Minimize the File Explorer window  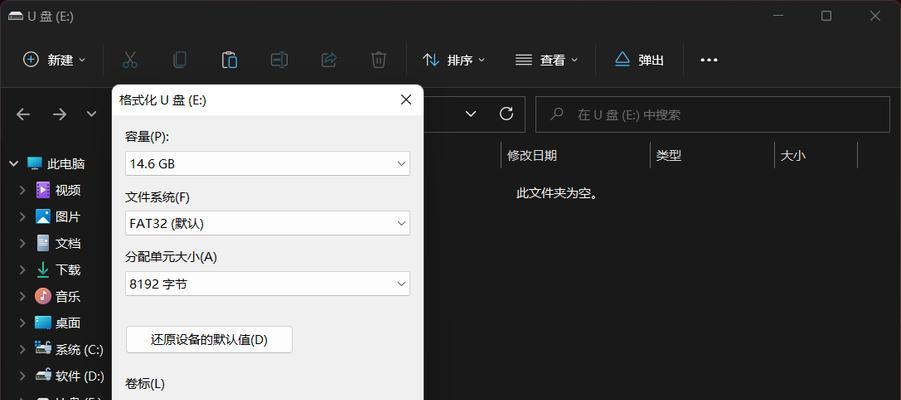pyautogui.click(x=777, y=16)
